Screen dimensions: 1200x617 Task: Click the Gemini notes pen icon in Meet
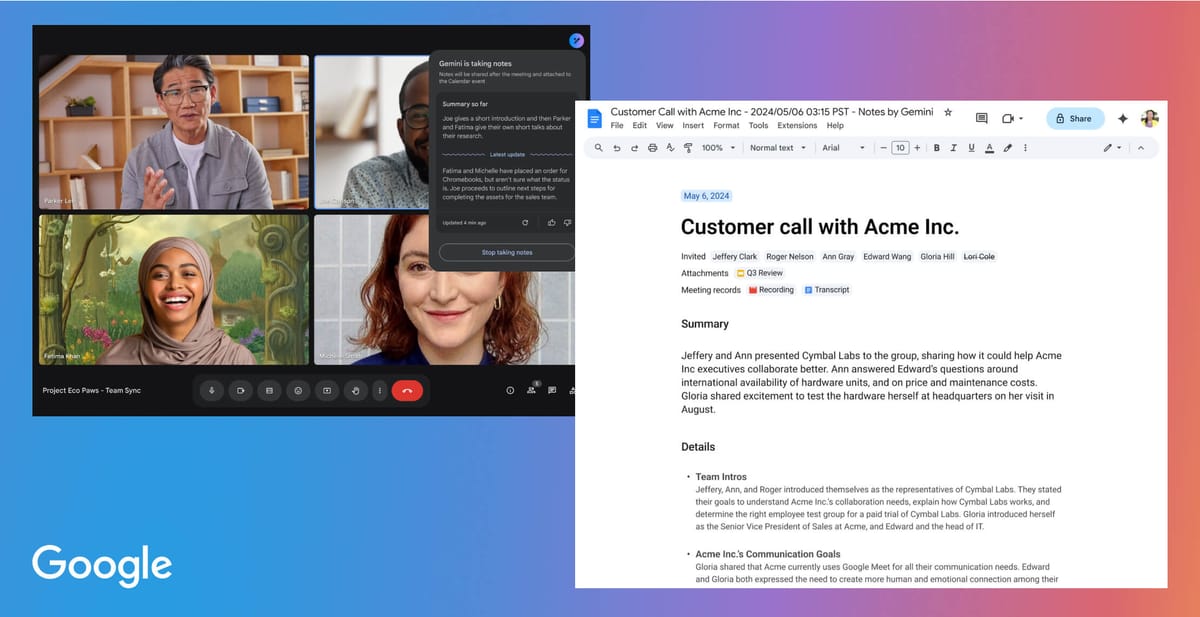click(x=576, y=40)
